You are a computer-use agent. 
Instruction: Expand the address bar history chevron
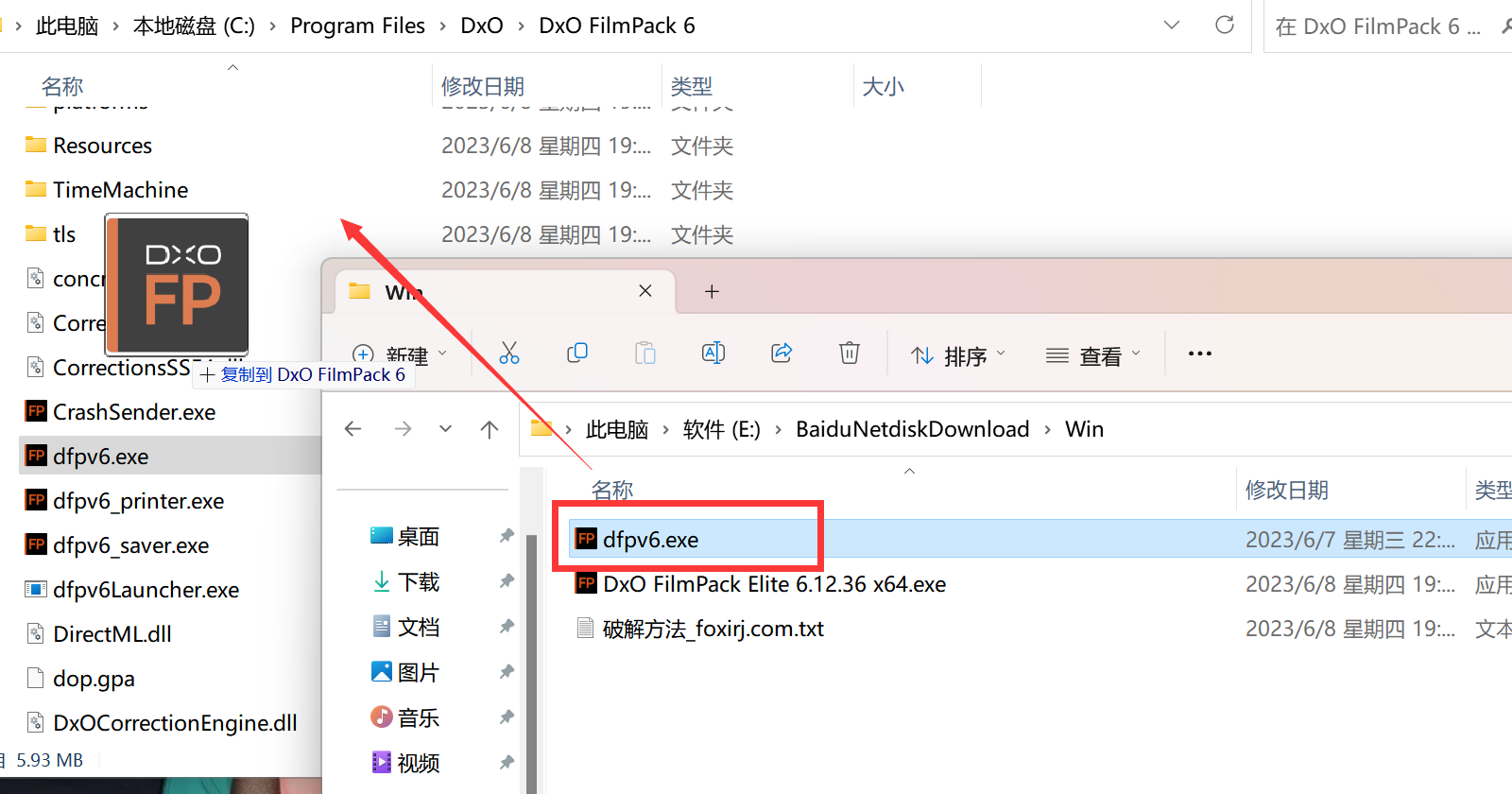1172,25
